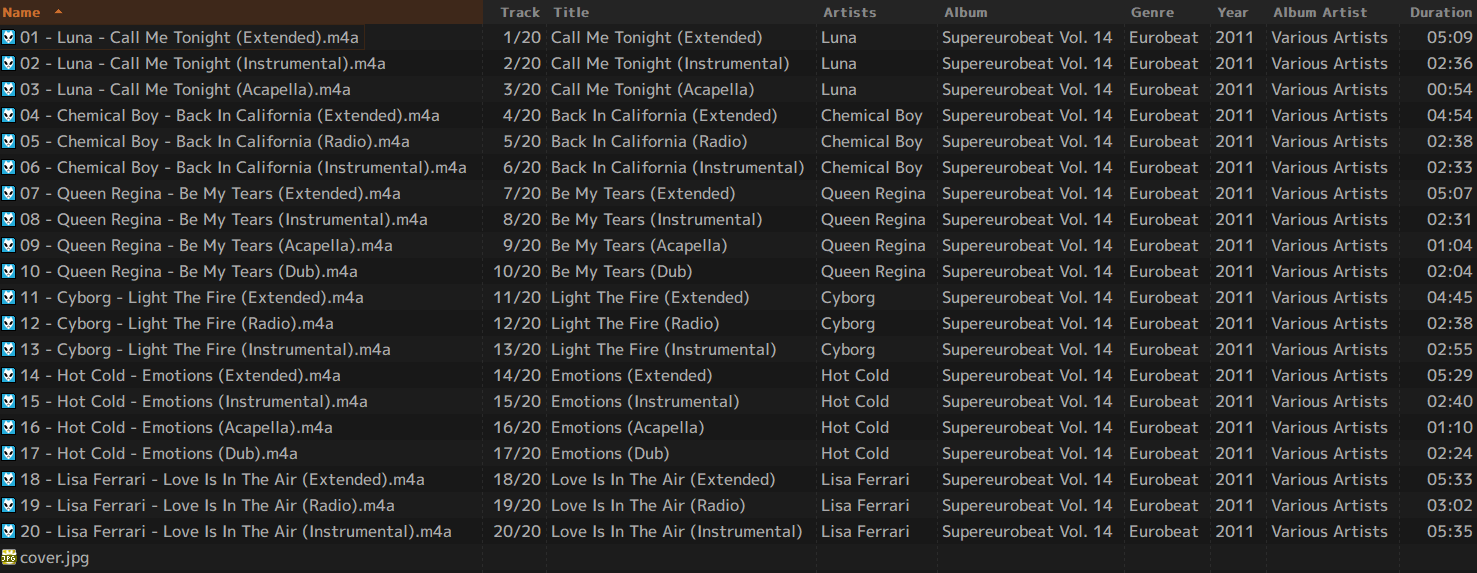Image resolution: width=1477 pixels, height=573 pixels.
Task: Select the cover.jpg file name
Action: click(54, 558)
